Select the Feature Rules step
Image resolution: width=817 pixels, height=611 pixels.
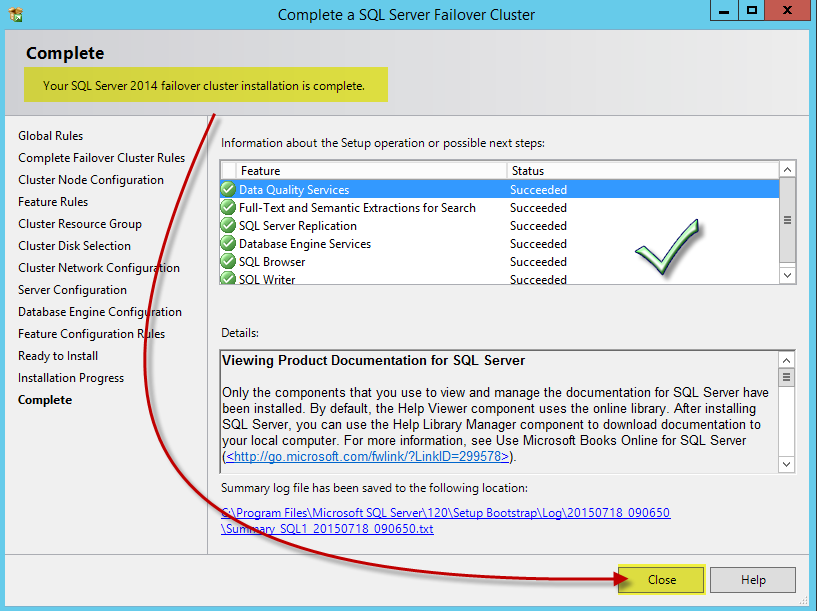pos(53,202)
